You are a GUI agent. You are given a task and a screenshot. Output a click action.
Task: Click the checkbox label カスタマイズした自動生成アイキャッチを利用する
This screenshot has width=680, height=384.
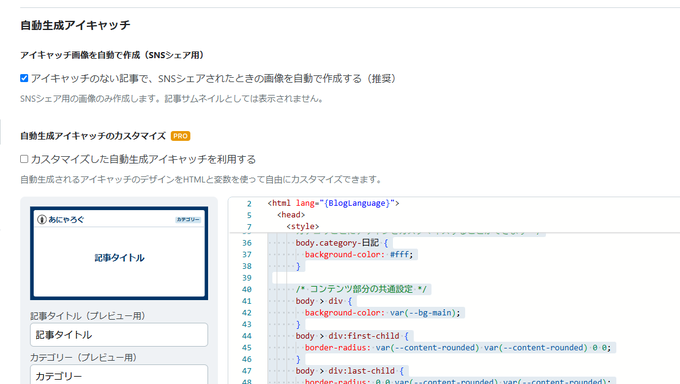click(143, 159)
